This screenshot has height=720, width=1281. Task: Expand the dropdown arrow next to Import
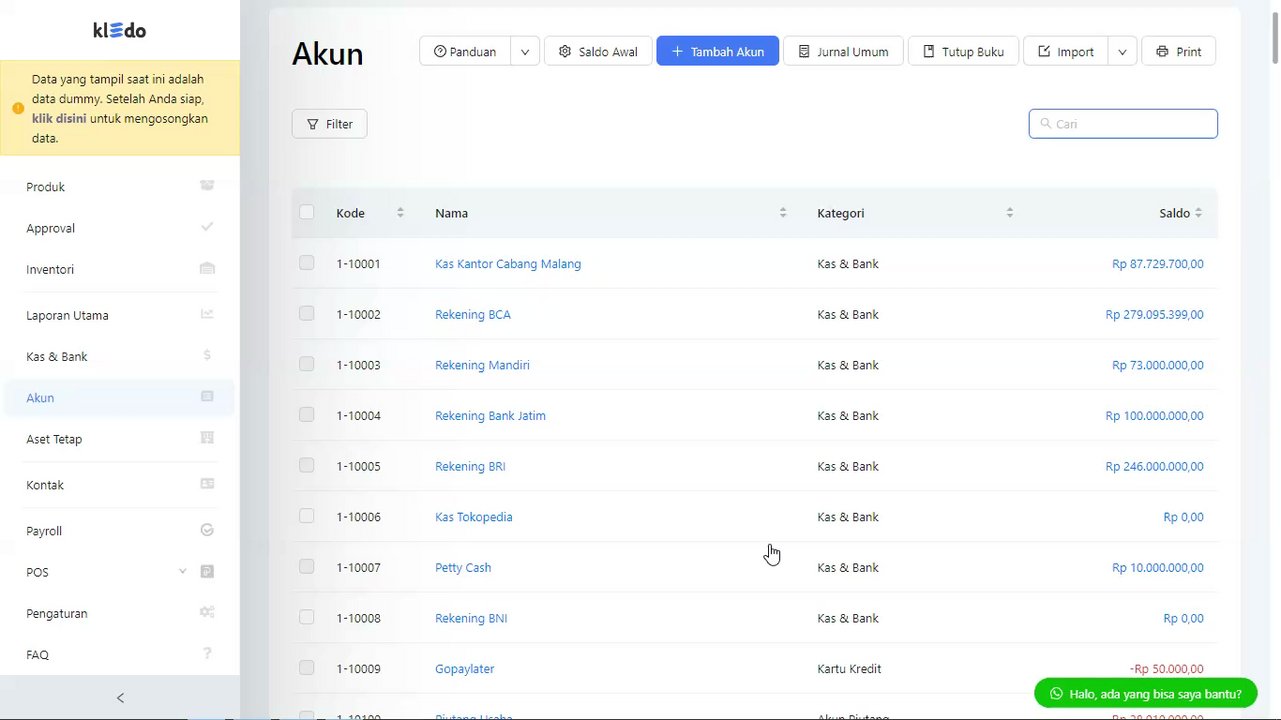(x=1122, y=52)
